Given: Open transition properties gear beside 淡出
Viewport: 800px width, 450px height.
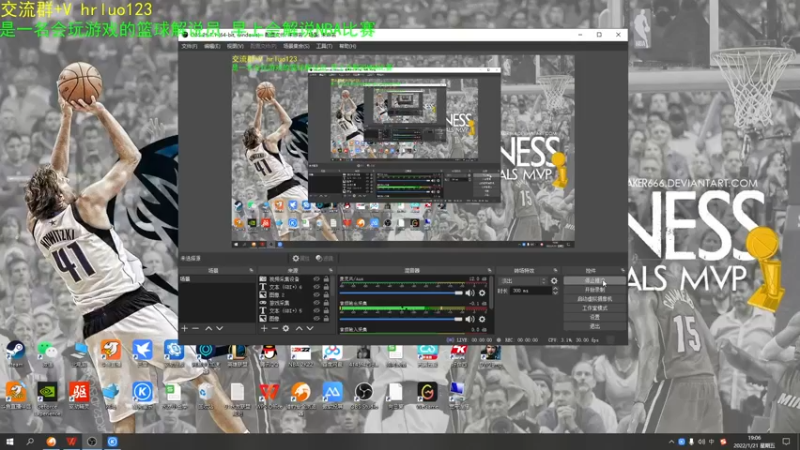Looking at the screenshot, I should [554, 281].
